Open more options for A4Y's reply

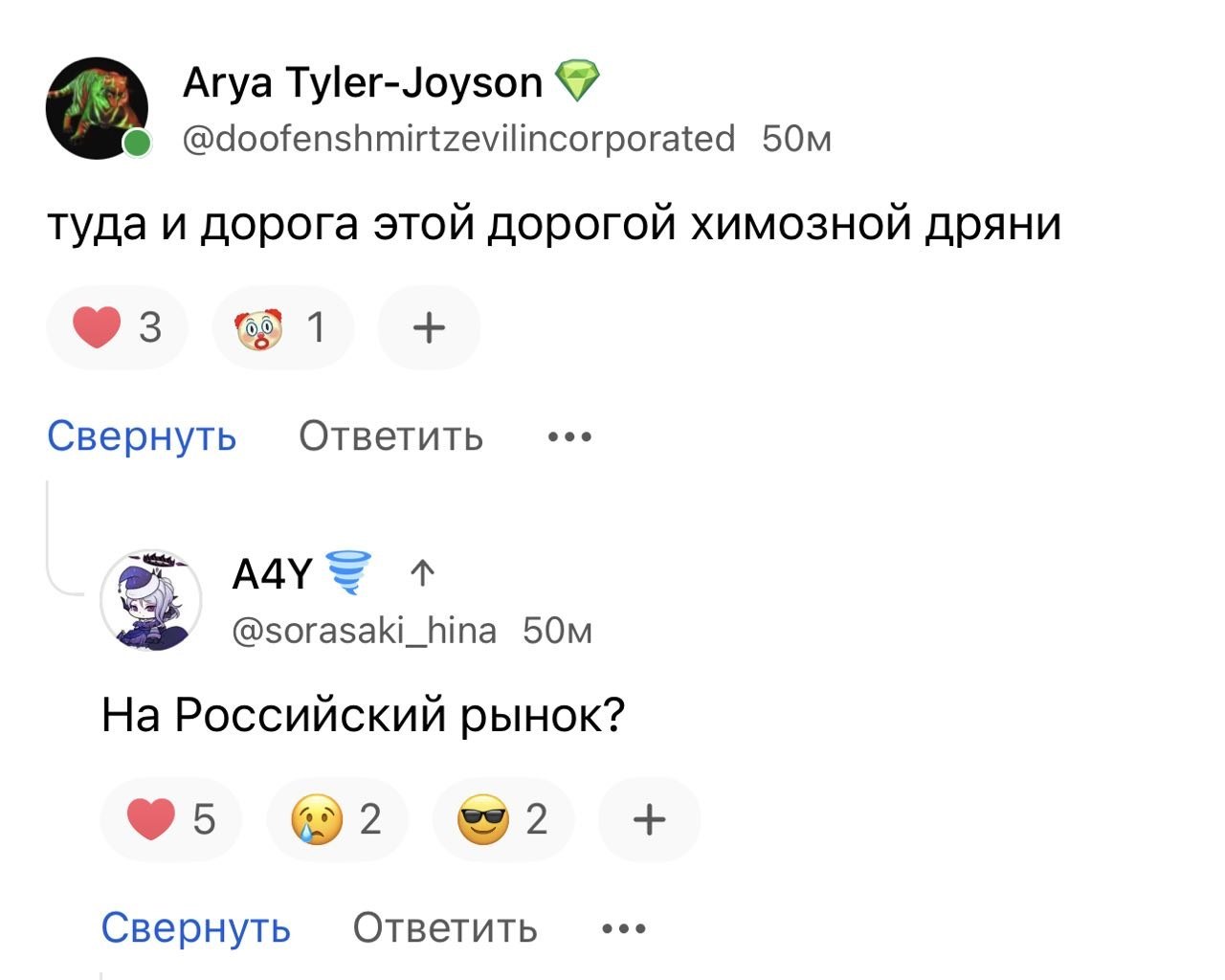(x=624, y=928)
